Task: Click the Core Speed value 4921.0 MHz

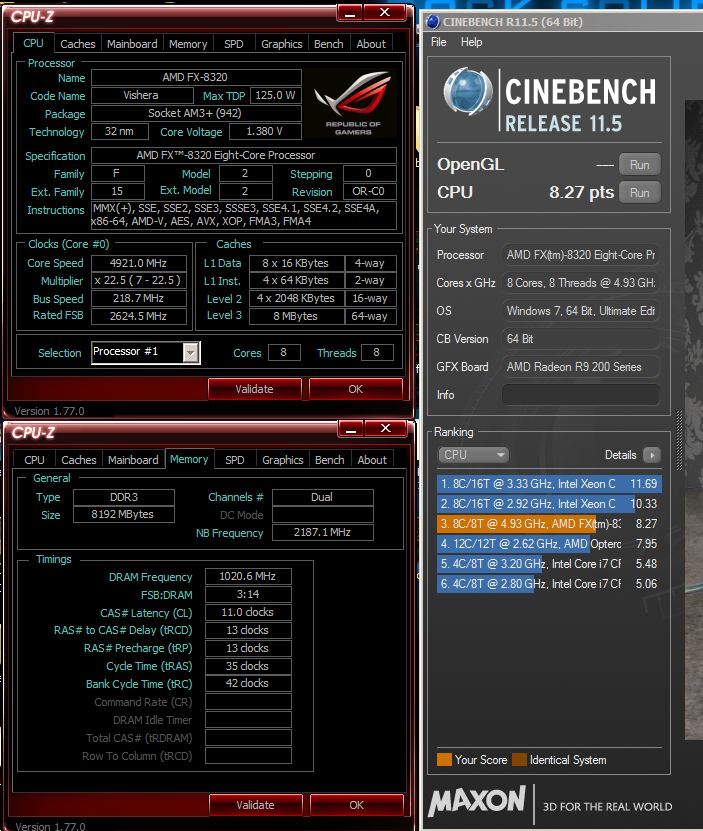Action: point(138,263)
